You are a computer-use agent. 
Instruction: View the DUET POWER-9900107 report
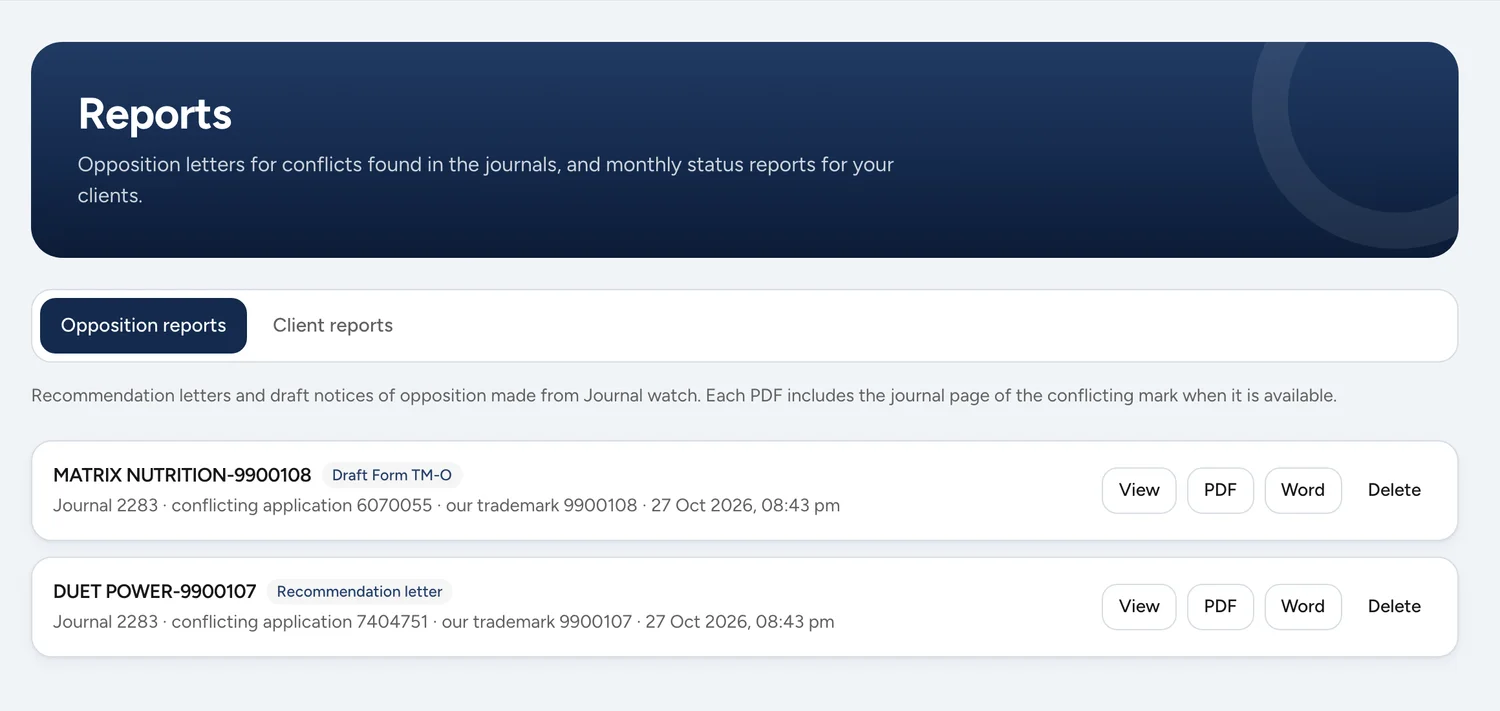click(x=1139, y=606)
